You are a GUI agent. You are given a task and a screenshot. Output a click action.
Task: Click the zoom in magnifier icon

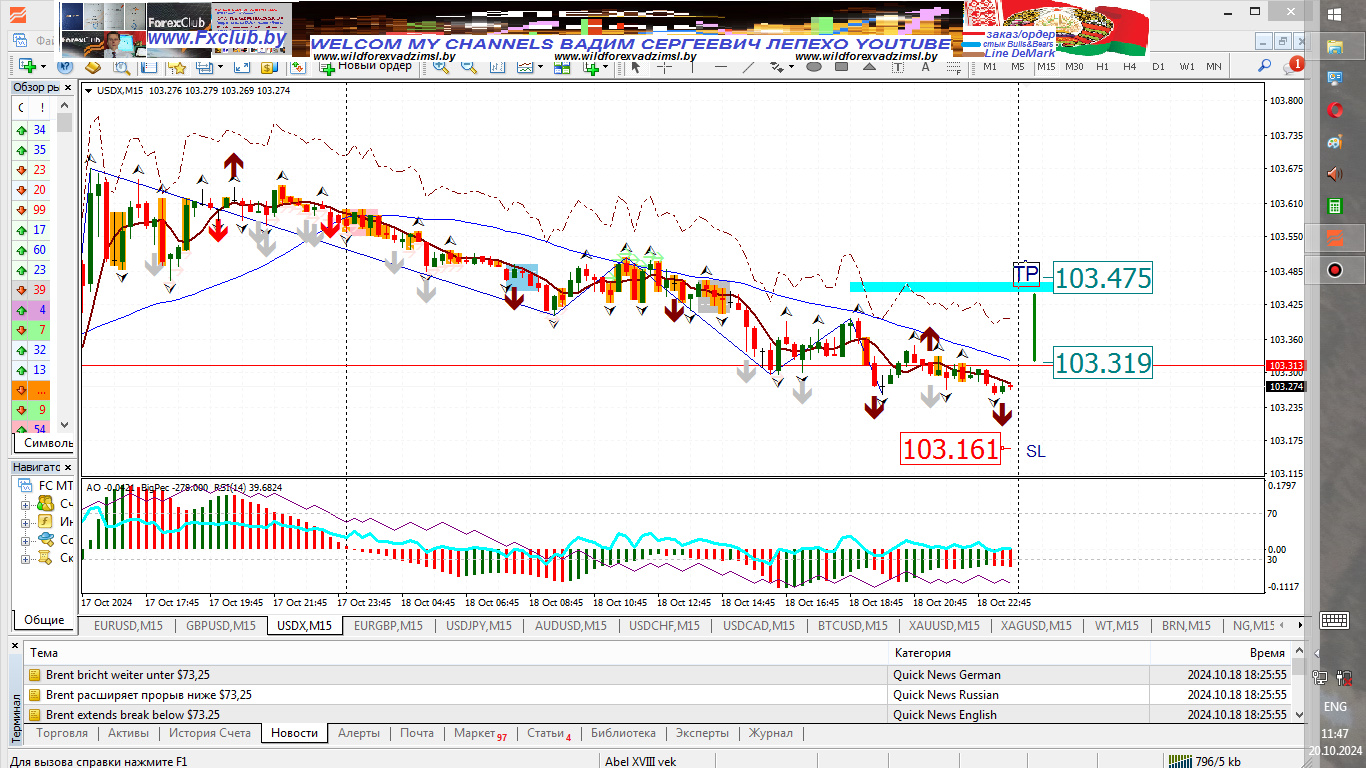tap(441, 67)
